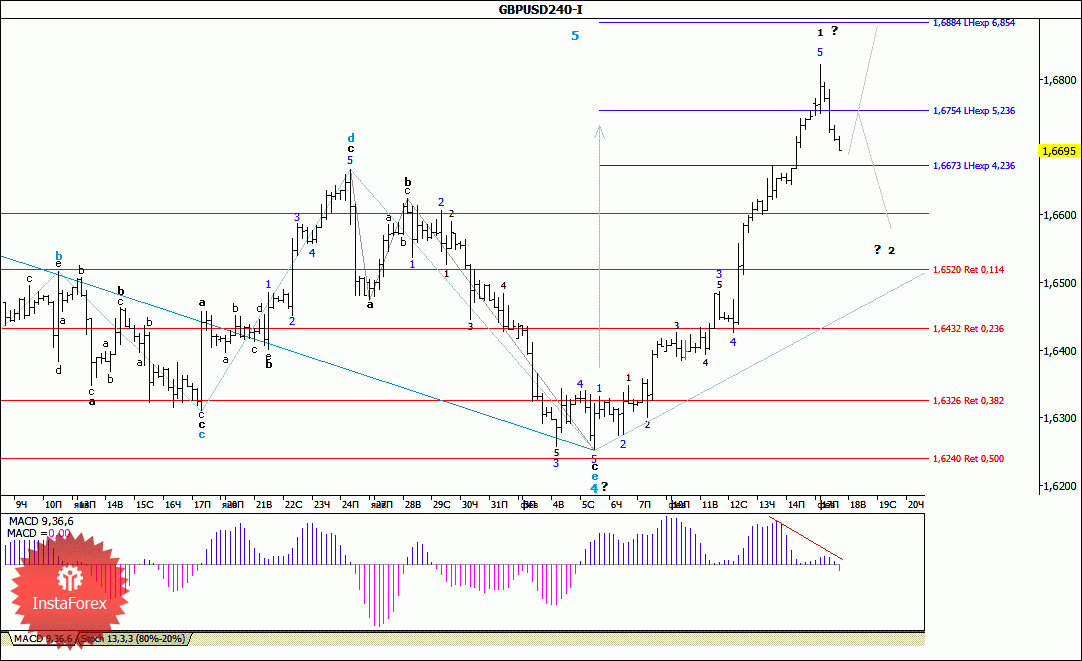Click the 1,6754 LHexp 5,236 level label
Screen dimensions: 1082x661
point(974,110)
